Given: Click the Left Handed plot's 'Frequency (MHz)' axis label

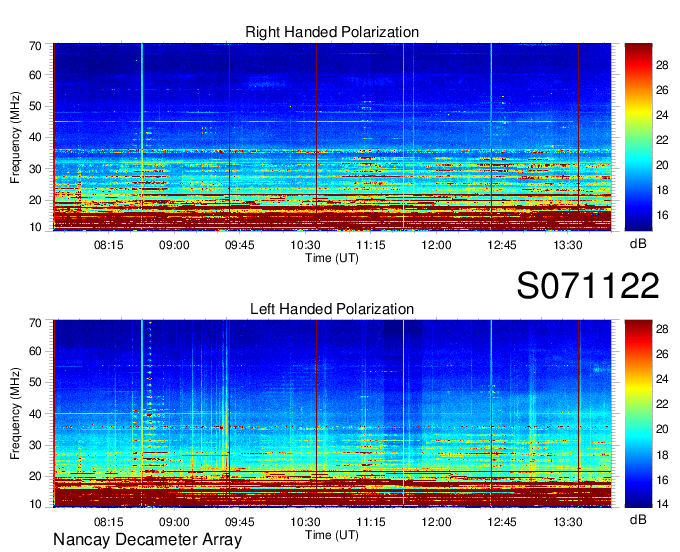Looking at the screenshot, I should click(15, 414).
